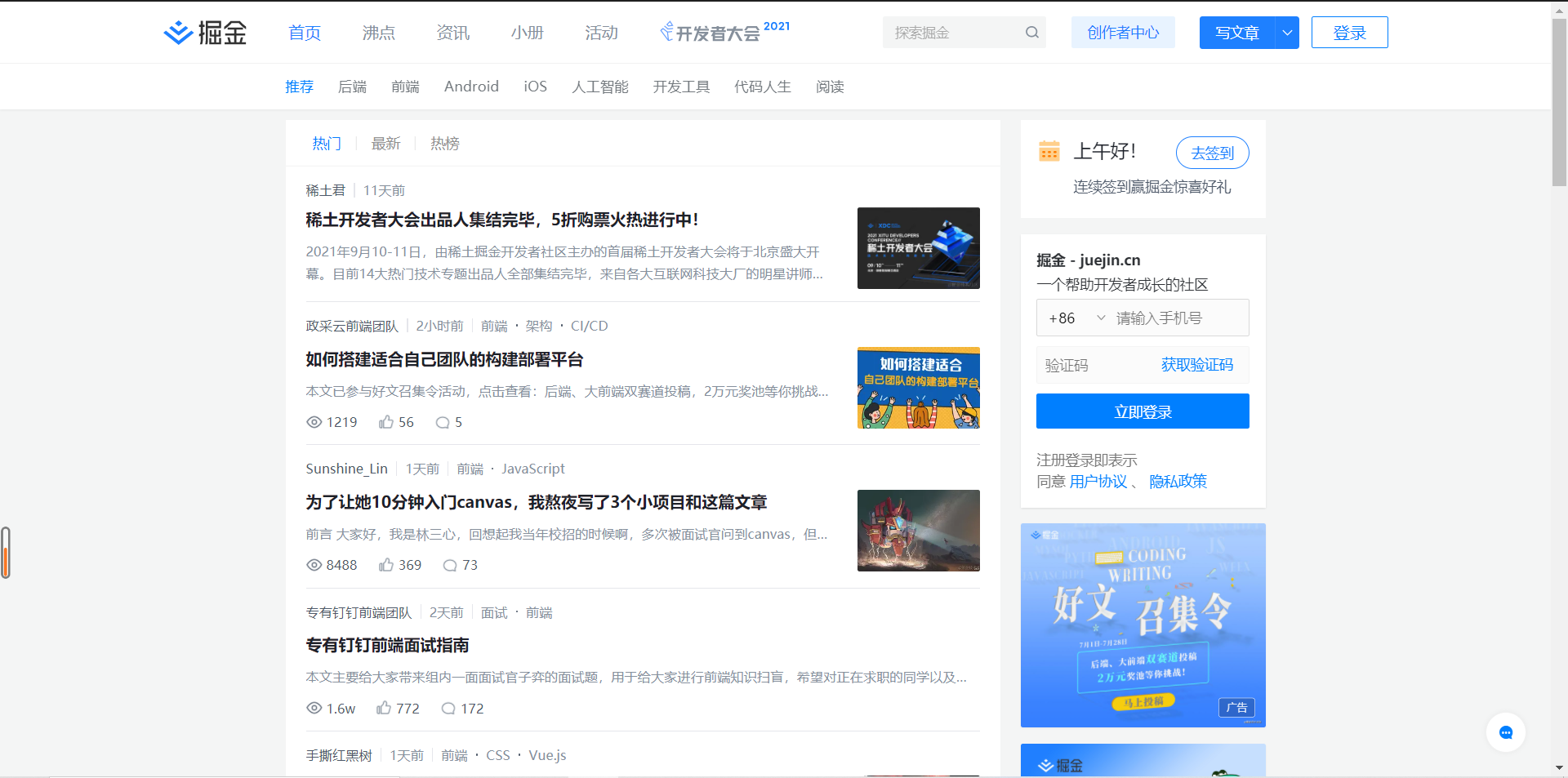The image size is (1568, 778).
Task: Click the canvas article robot thumbnail
Action: pos(919,531)
